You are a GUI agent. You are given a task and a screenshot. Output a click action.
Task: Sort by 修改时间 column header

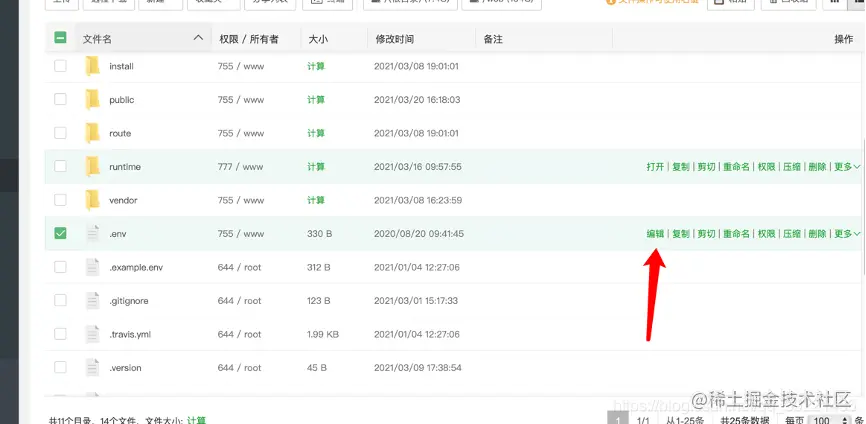(x=394, y=39)
